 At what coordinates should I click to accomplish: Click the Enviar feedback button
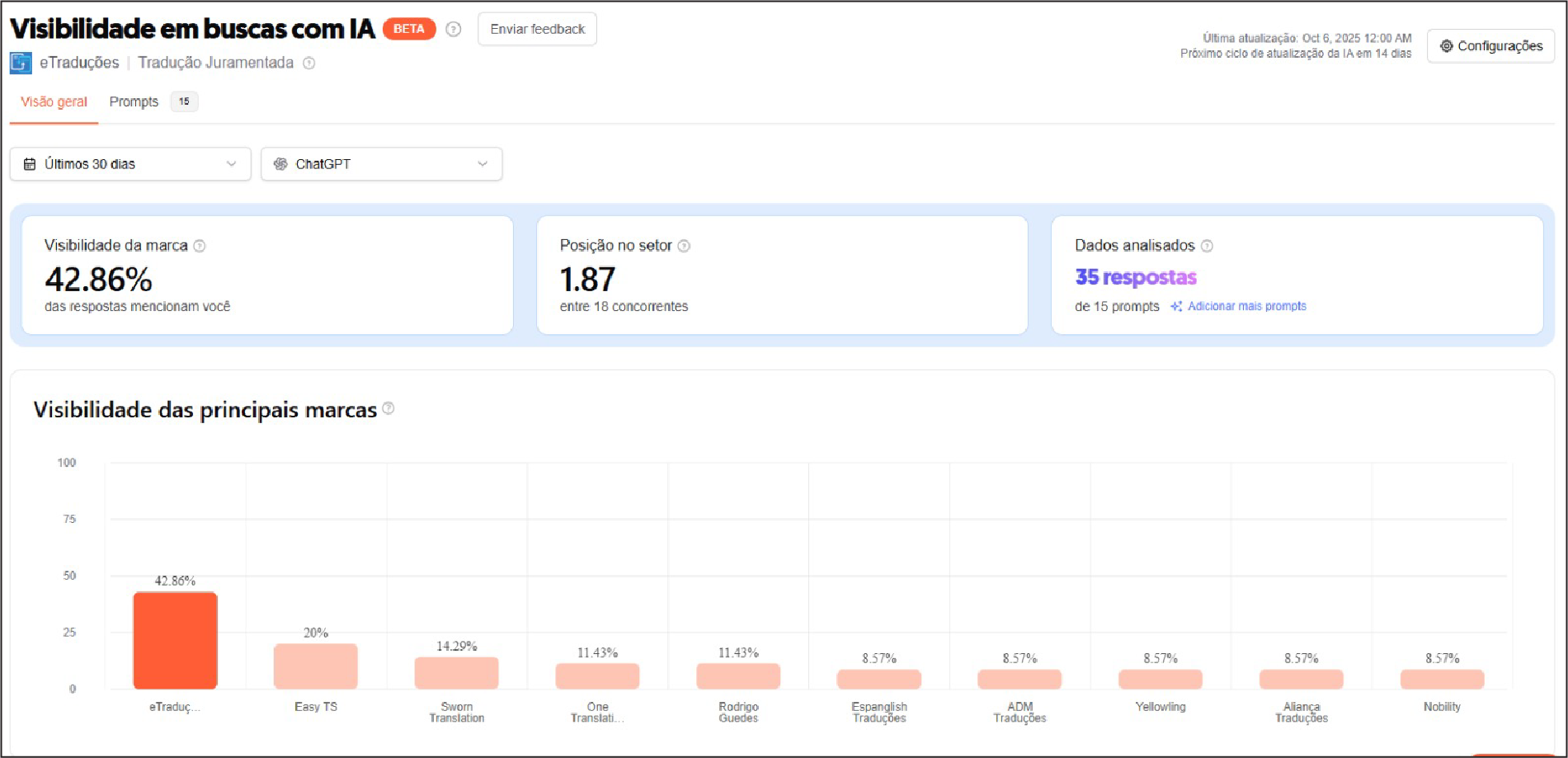tap(537, 29)
